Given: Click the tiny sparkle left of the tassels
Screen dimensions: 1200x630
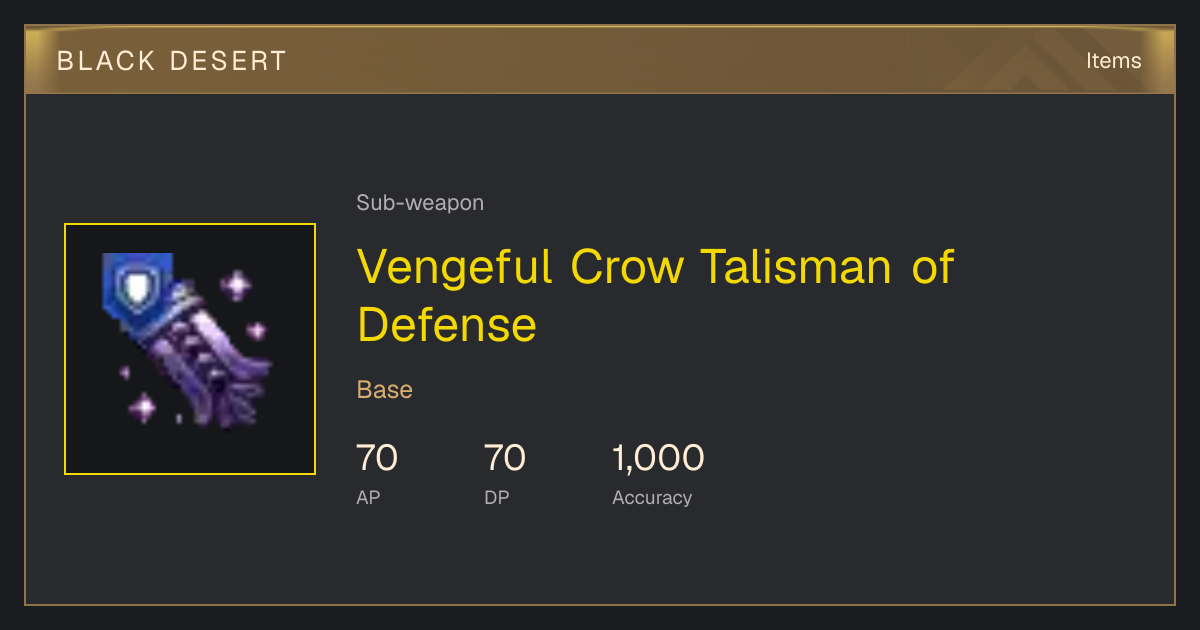Looking at the screenshot, I should tap(126, 373).
